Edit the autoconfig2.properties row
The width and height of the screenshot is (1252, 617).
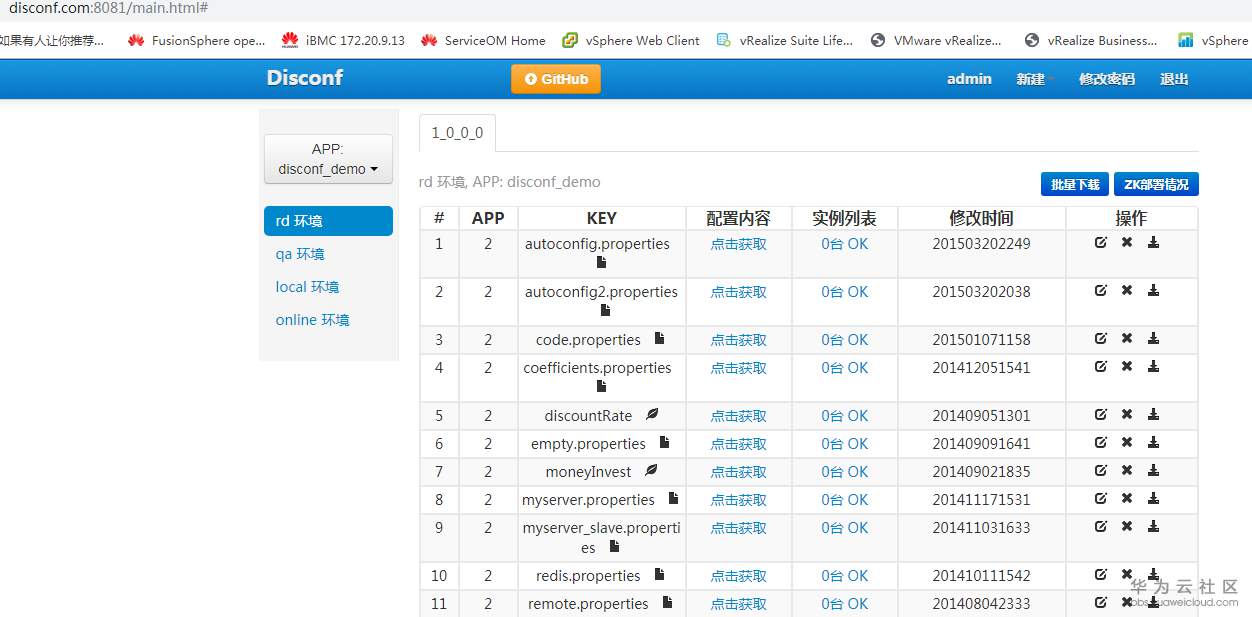[x=1101, y=290]
